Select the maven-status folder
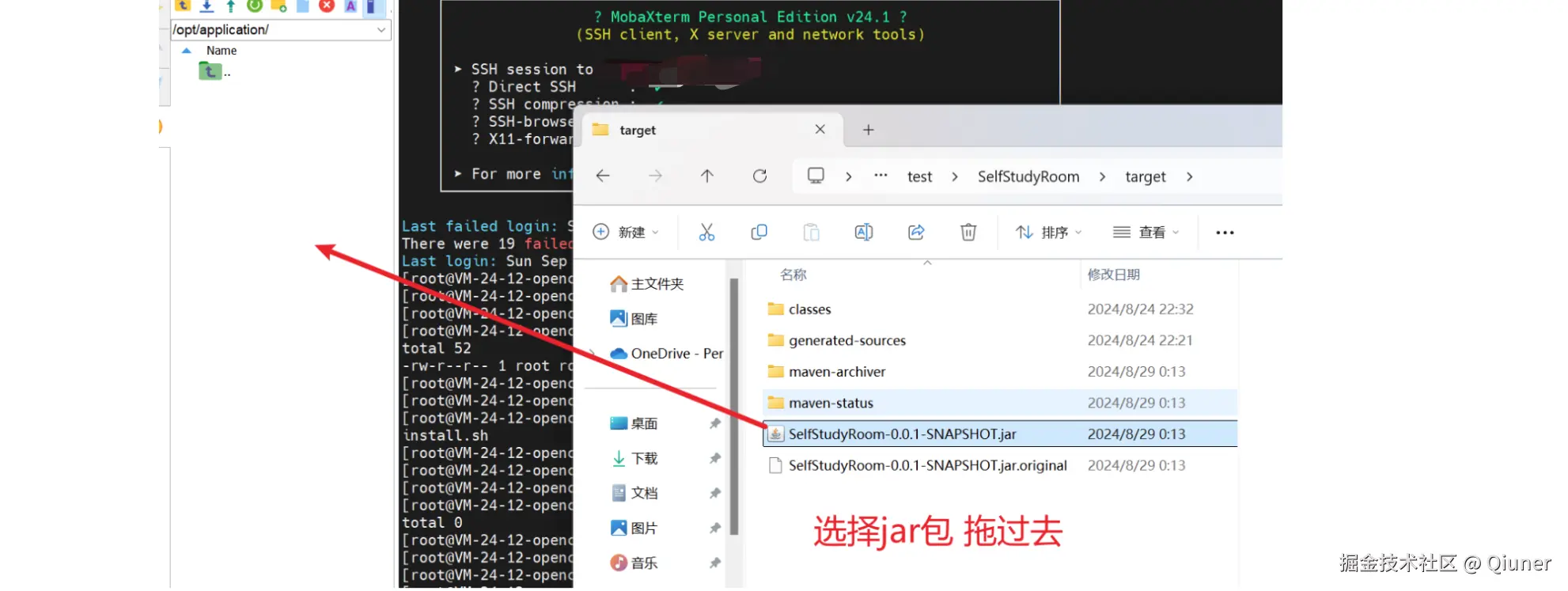This screenshot has width=1568, height=591. pyautogui.click(x=1000, y=403)
